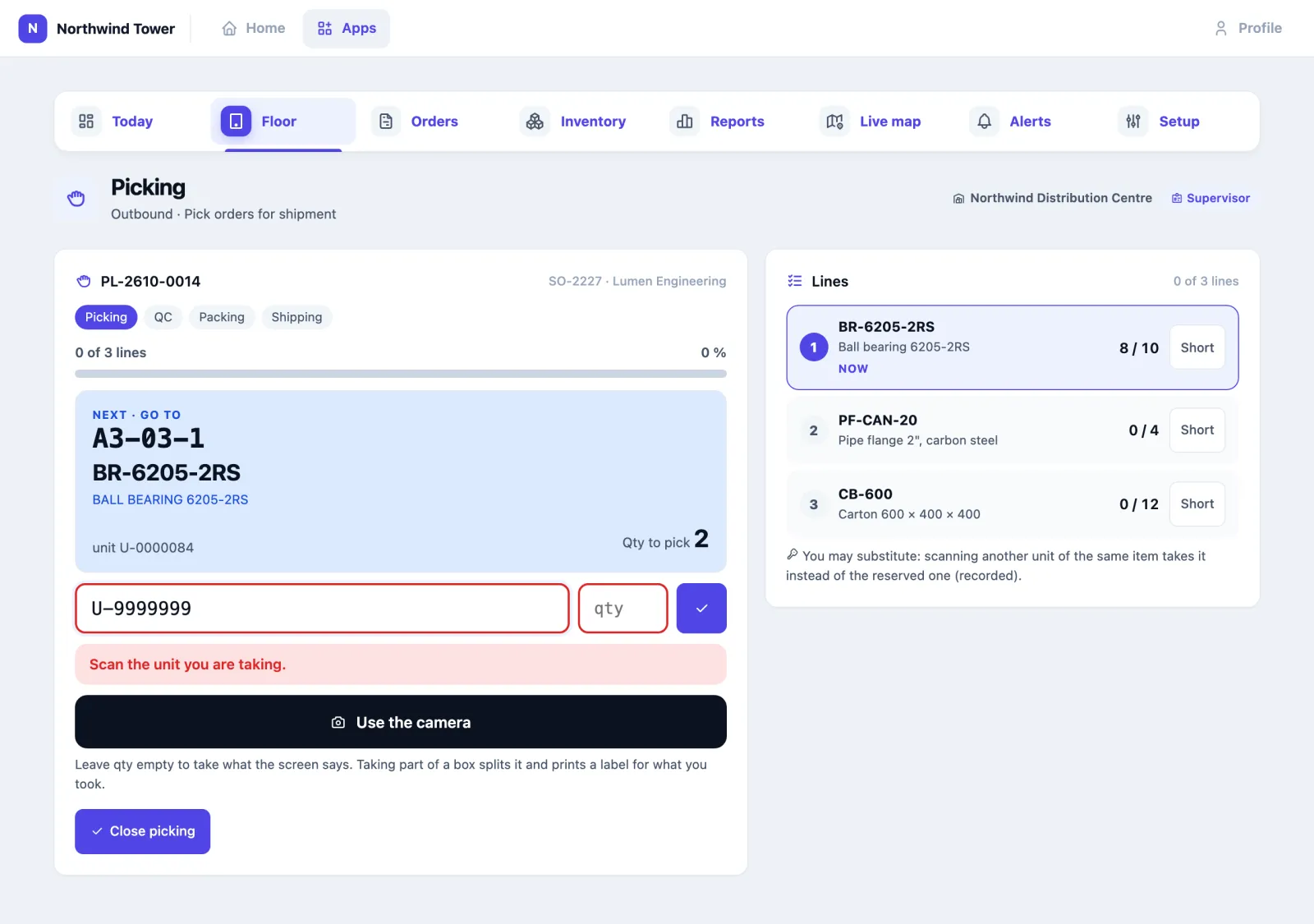
Task: Click the Inventory boxes icon
Action: pyautogui.click(x=535, y=122)
